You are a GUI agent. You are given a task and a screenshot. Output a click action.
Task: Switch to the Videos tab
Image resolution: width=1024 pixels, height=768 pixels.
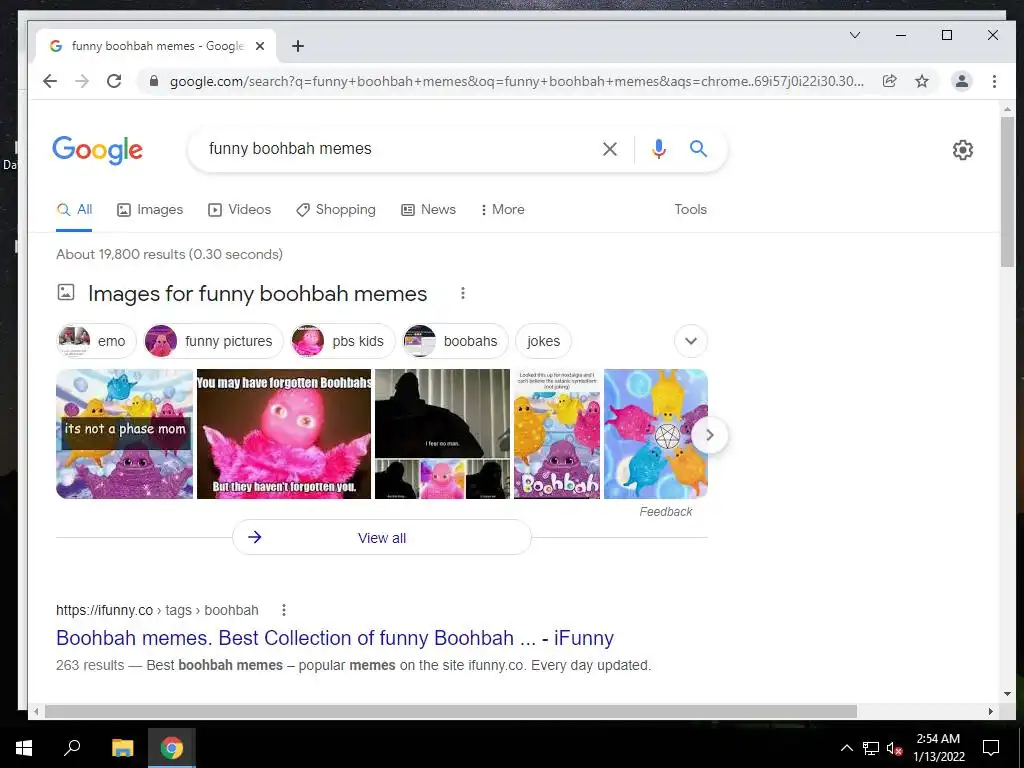point(239,210)
